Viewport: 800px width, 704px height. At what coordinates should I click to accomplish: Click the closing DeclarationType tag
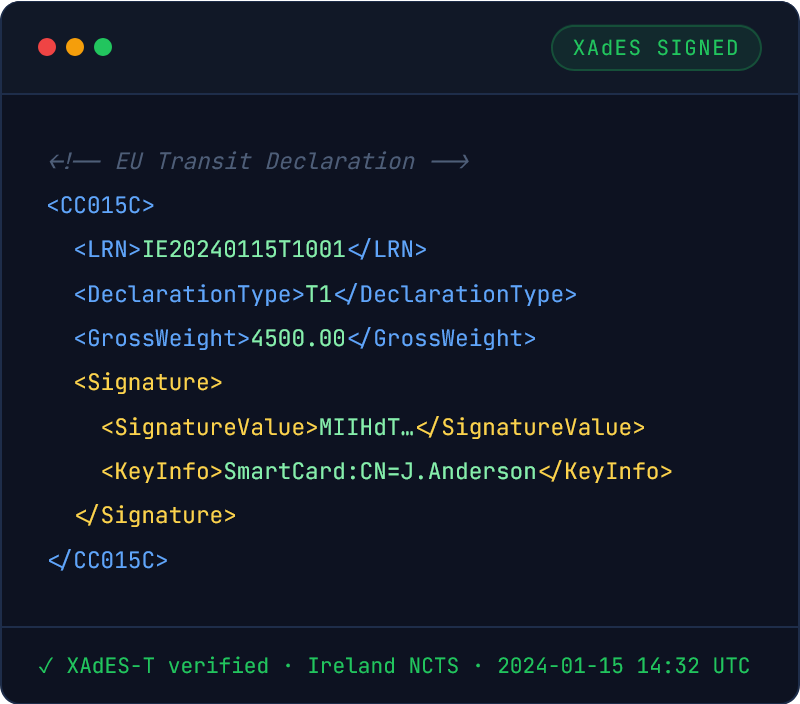(x=455, y=294)
